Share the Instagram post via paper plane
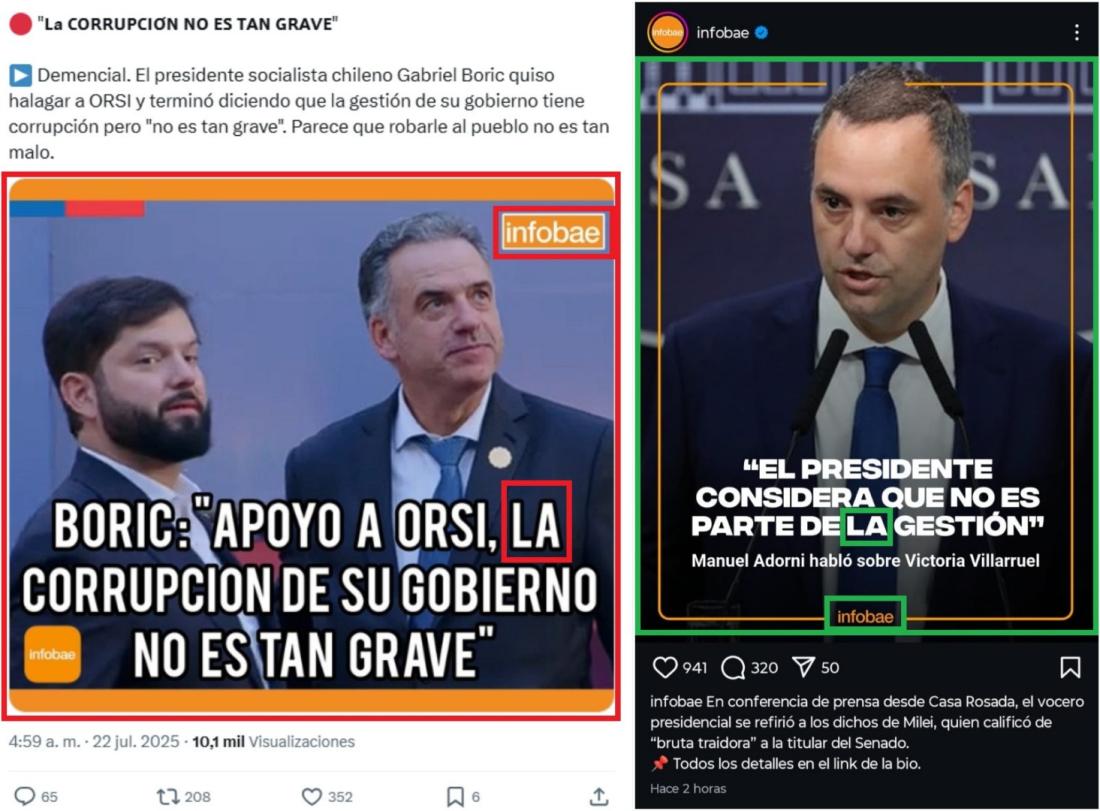The width and height of the screenshot is (1100, 811). click(803, 666)
